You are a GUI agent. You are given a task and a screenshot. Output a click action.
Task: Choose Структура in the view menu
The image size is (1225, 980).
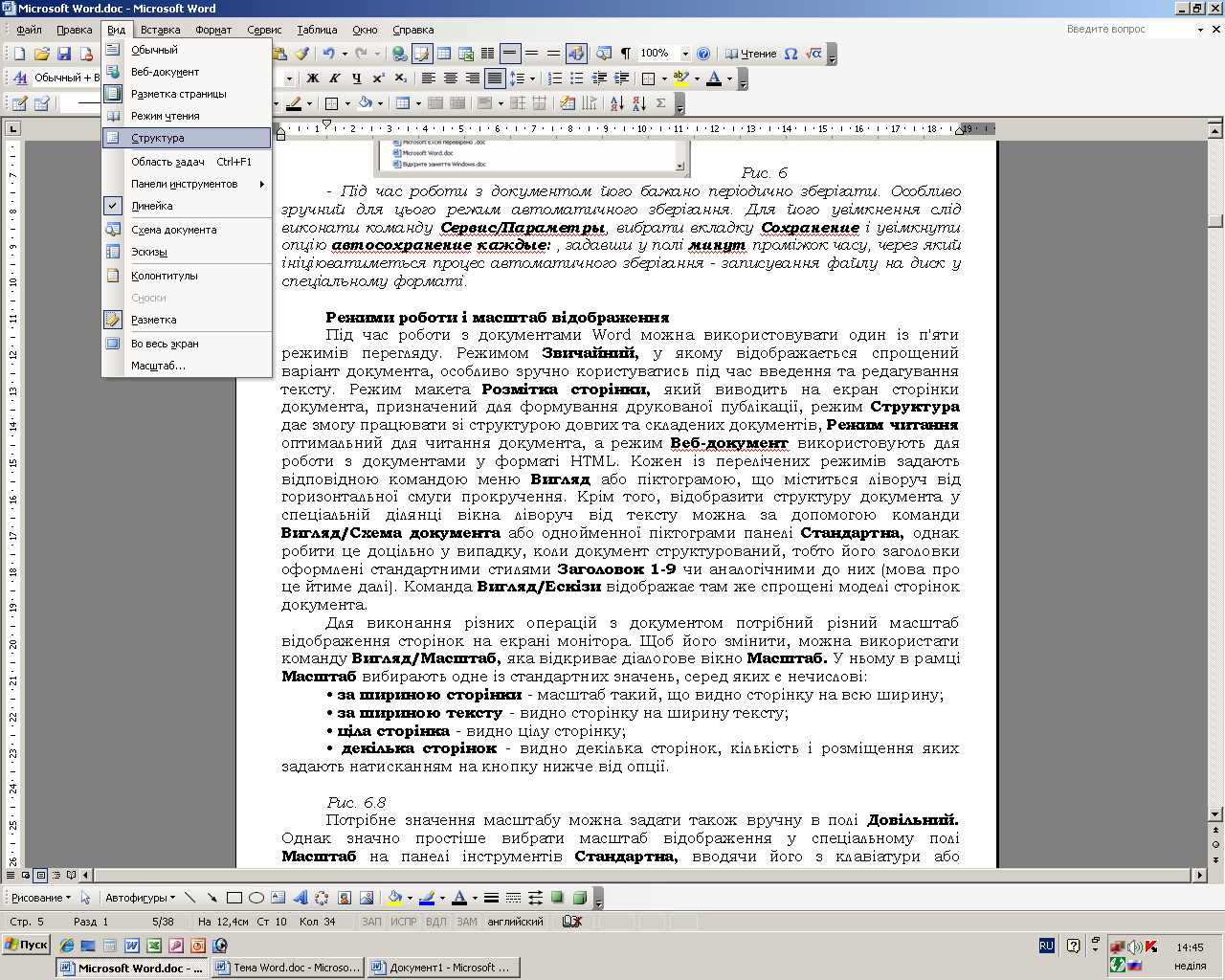[x=158, y=138]
